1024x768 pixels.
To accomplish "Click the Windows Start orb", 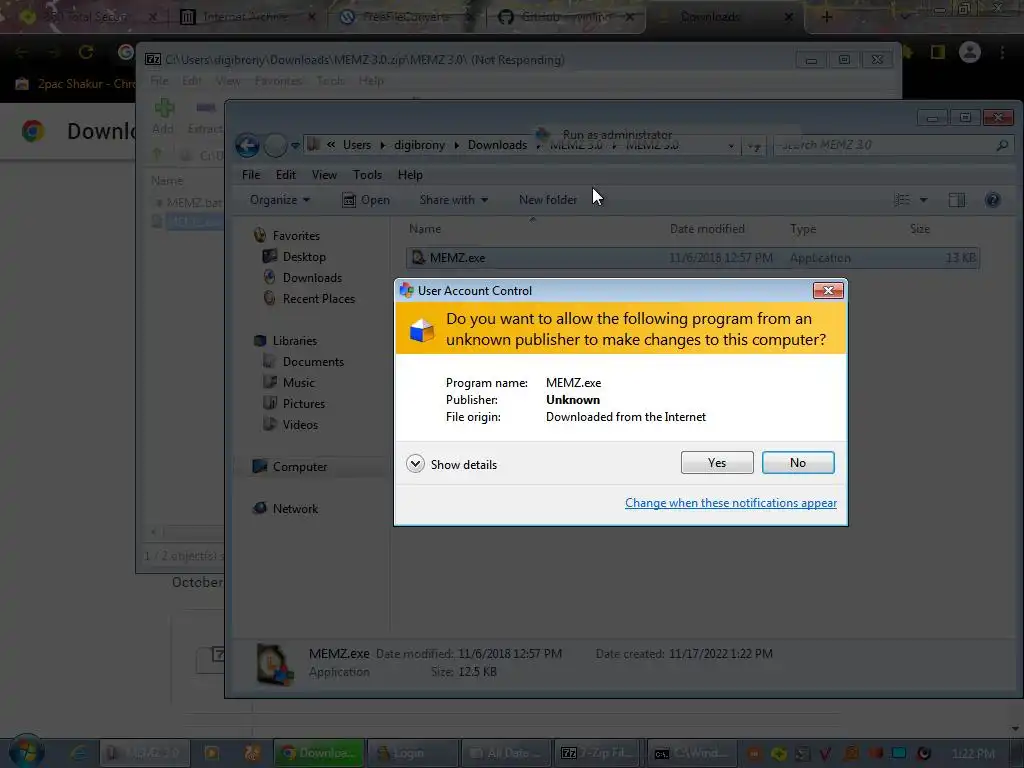I will 26,752.
